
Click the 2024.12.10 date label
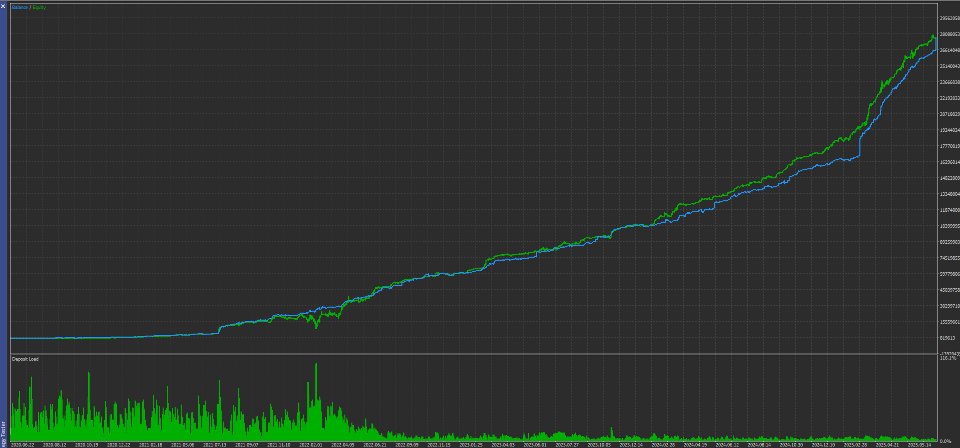tap(823, 445)
